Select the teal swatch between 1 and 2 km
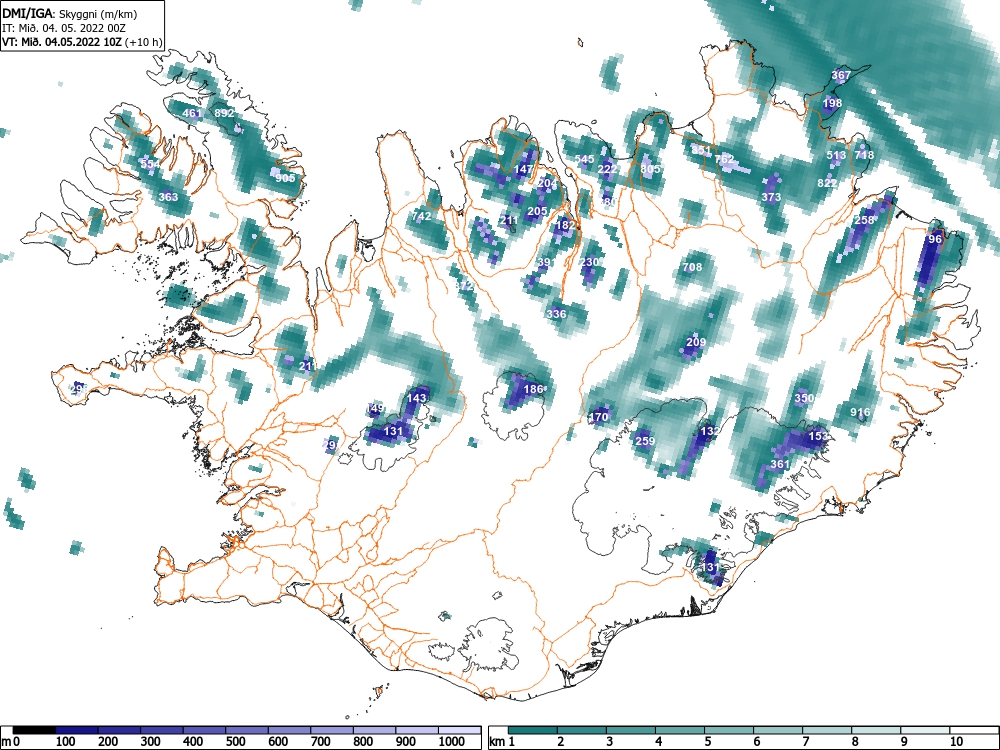Screen dimensions: 1000x750 533,730
